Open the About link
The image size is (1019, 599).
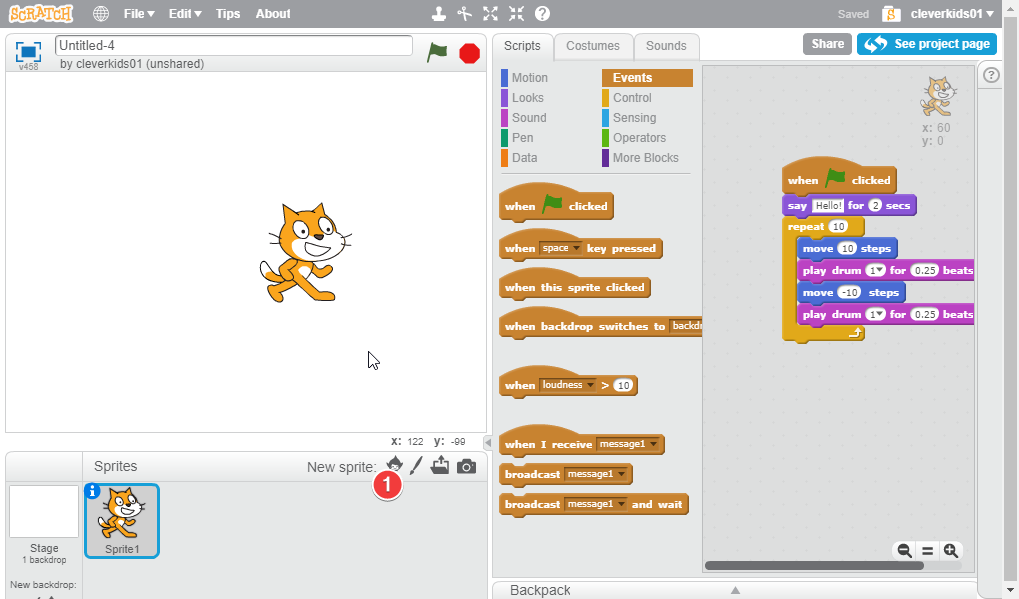tap(273, 14)
